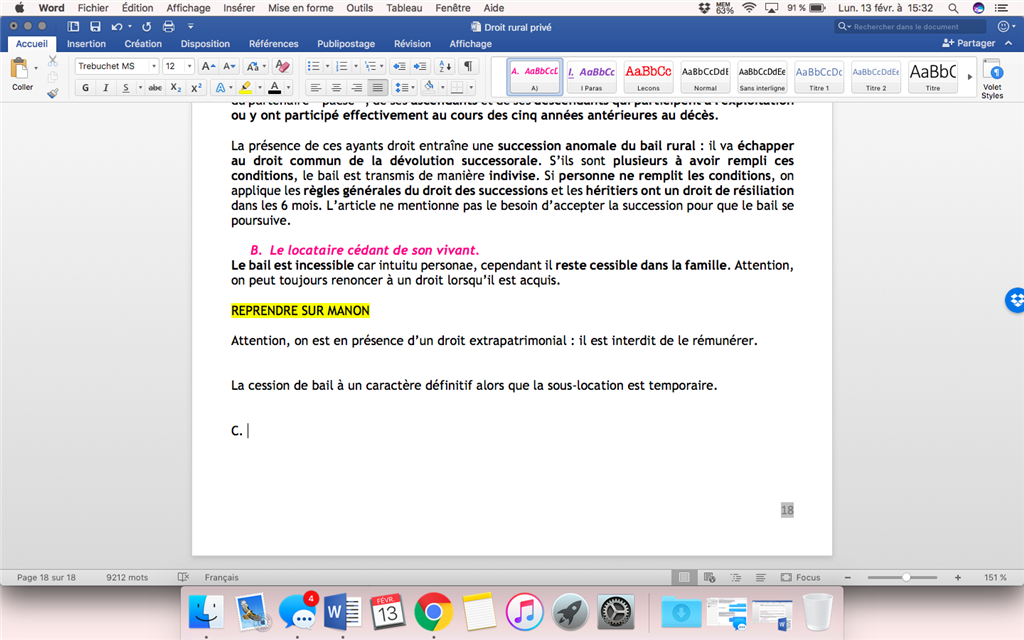This screenshot has height=640, width=1024.
Task: Open the Tableau menu
Action: (404, 8)
